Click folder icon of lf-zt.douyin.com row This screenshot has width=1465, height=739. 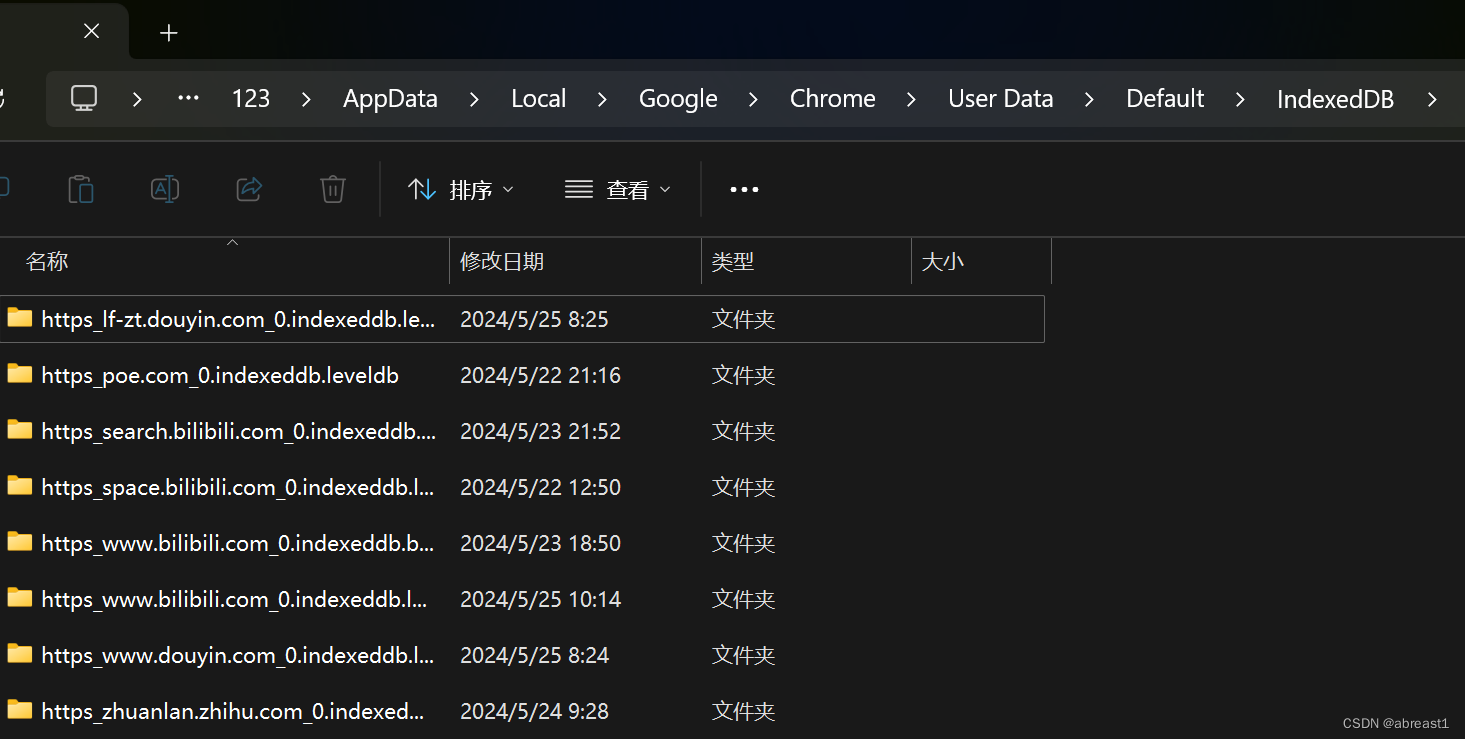[20, 318]
